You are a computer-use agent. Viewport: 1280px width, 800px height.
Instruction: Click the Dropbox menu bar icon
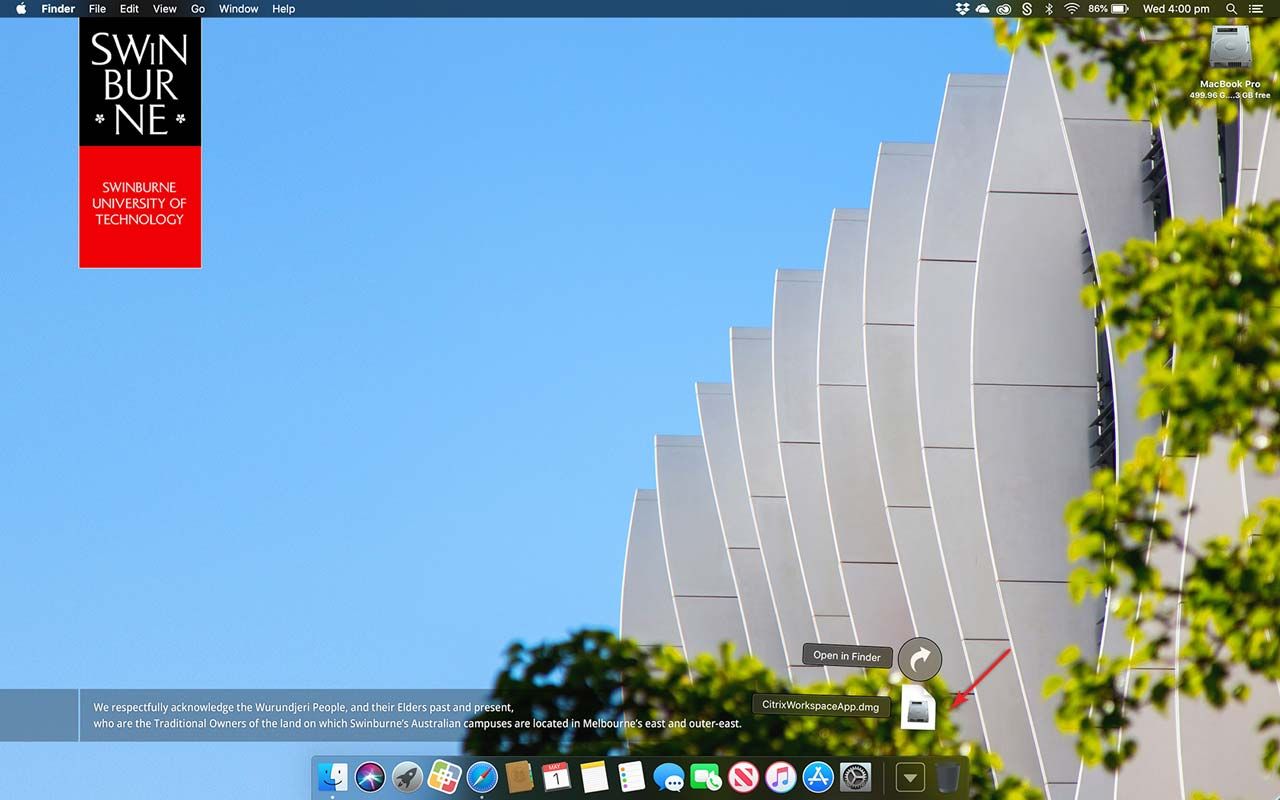pyautogui.click(x=962, y=9)
